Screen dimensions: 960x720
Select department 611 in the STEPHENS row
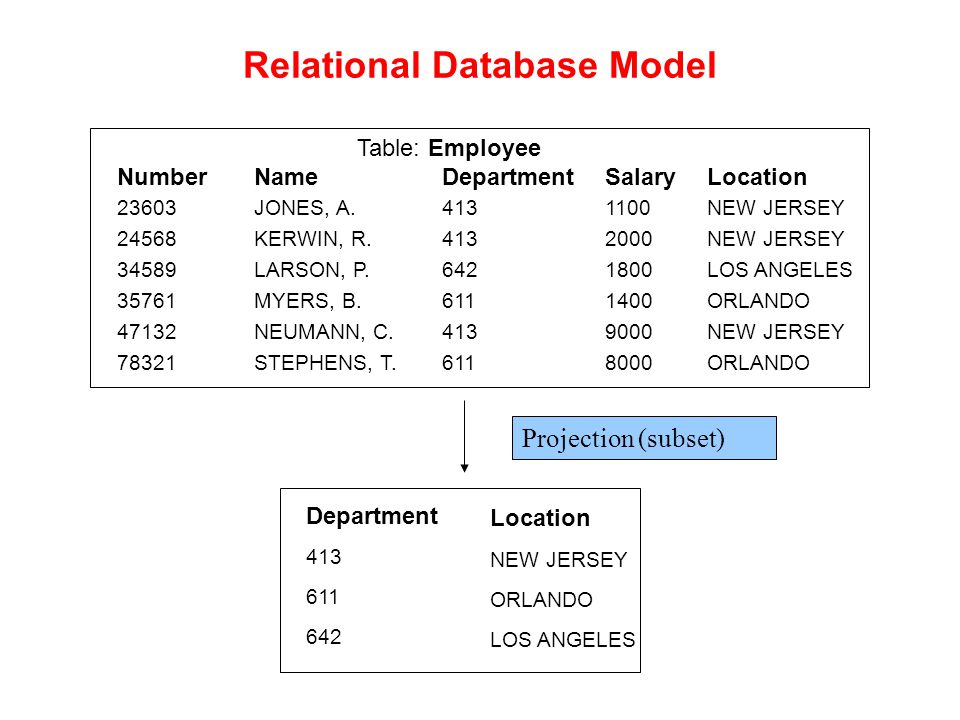point(459,363)
